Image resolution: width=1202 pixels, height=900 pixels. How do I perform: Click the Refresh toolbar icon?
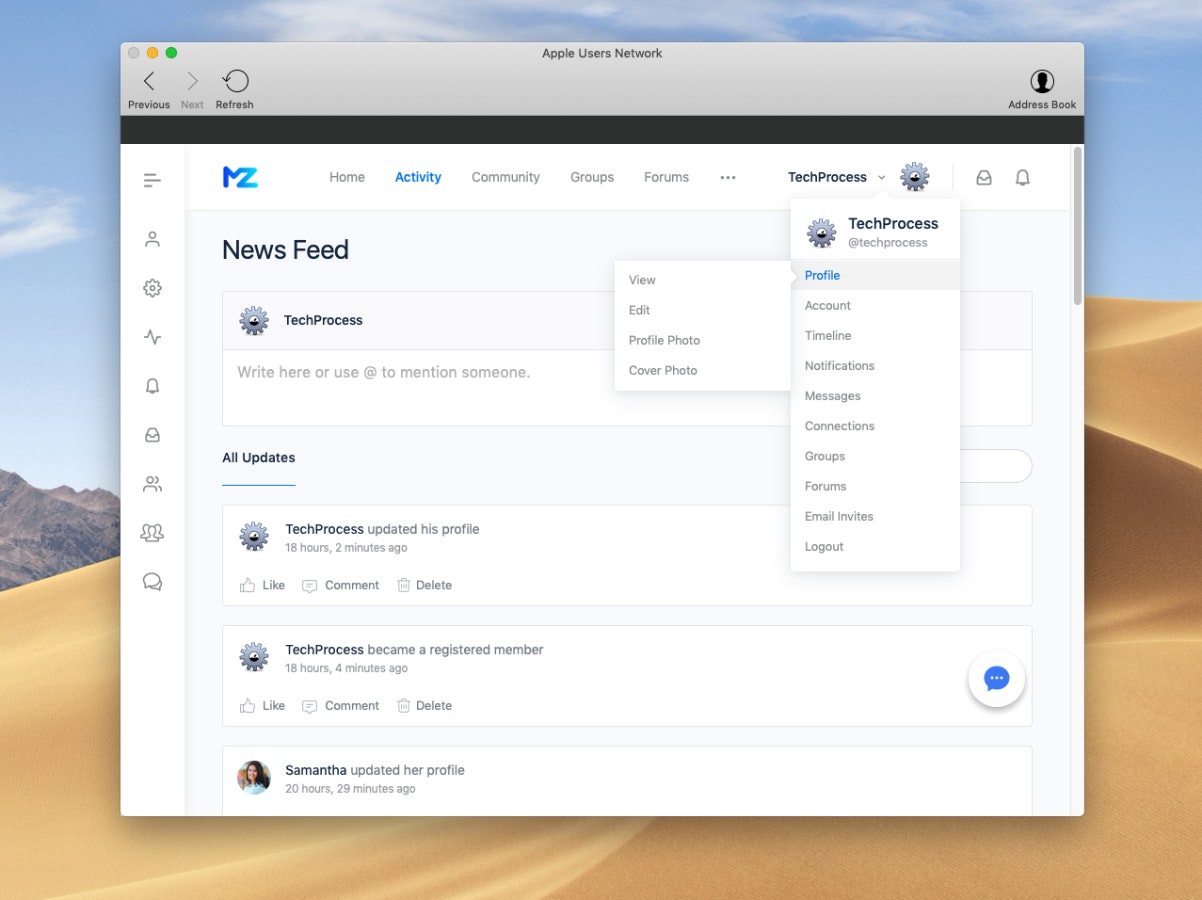point(235,81)
